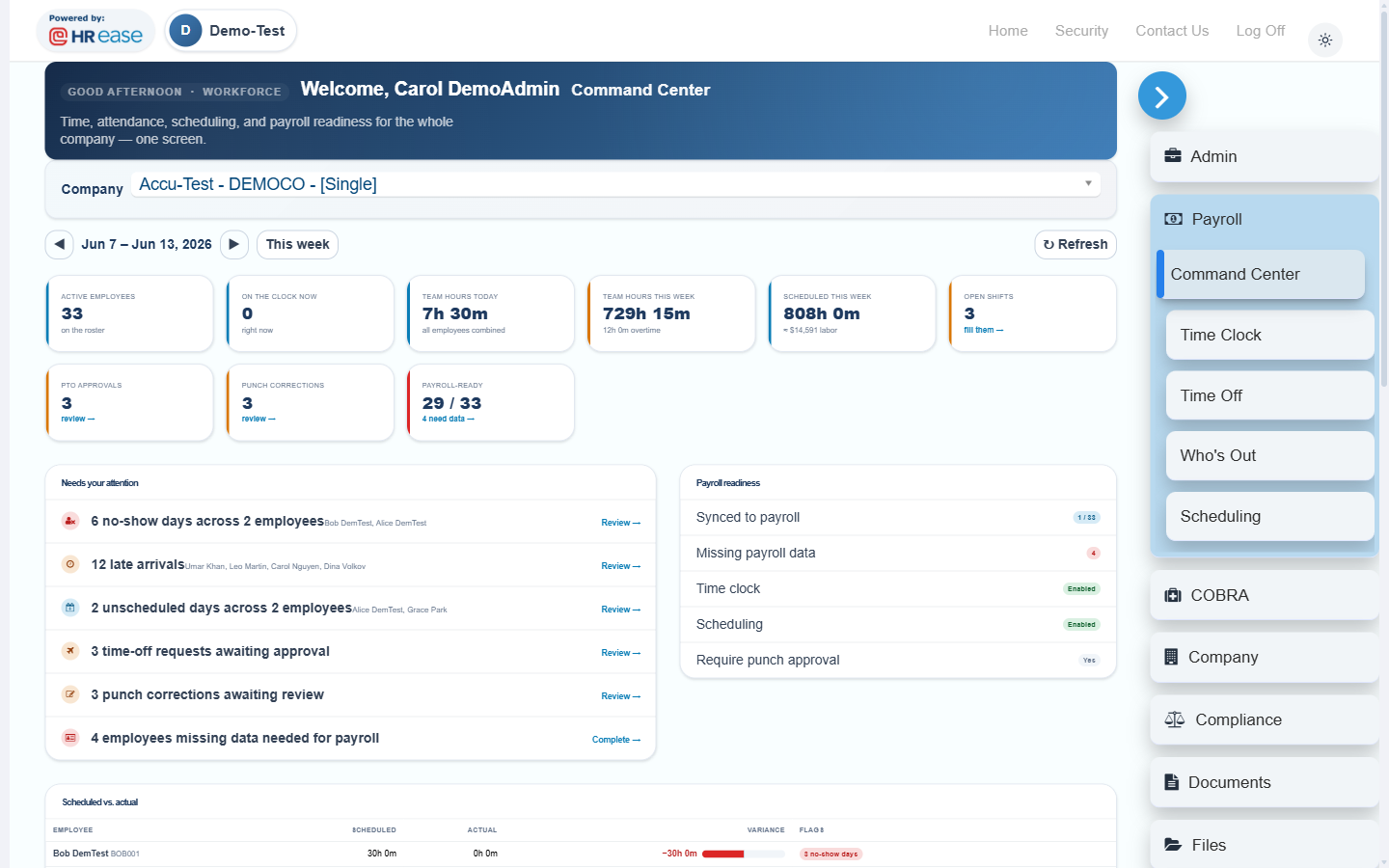Viewport: 1389px width, 868px height.
Task: Click the Scheduling Enabled badge
Action: 1081,624
